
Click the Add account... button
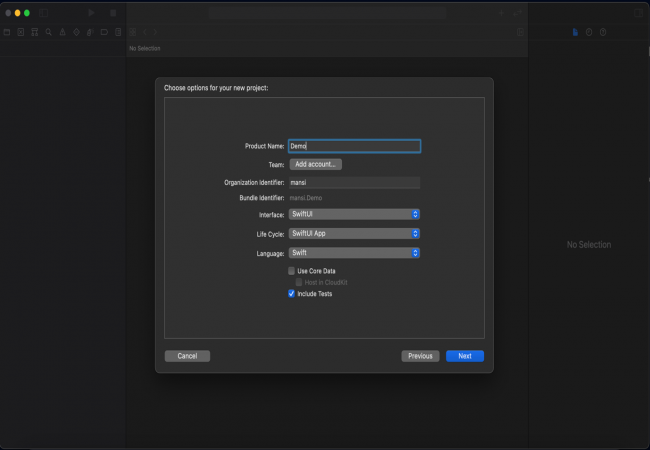point(315,165)
